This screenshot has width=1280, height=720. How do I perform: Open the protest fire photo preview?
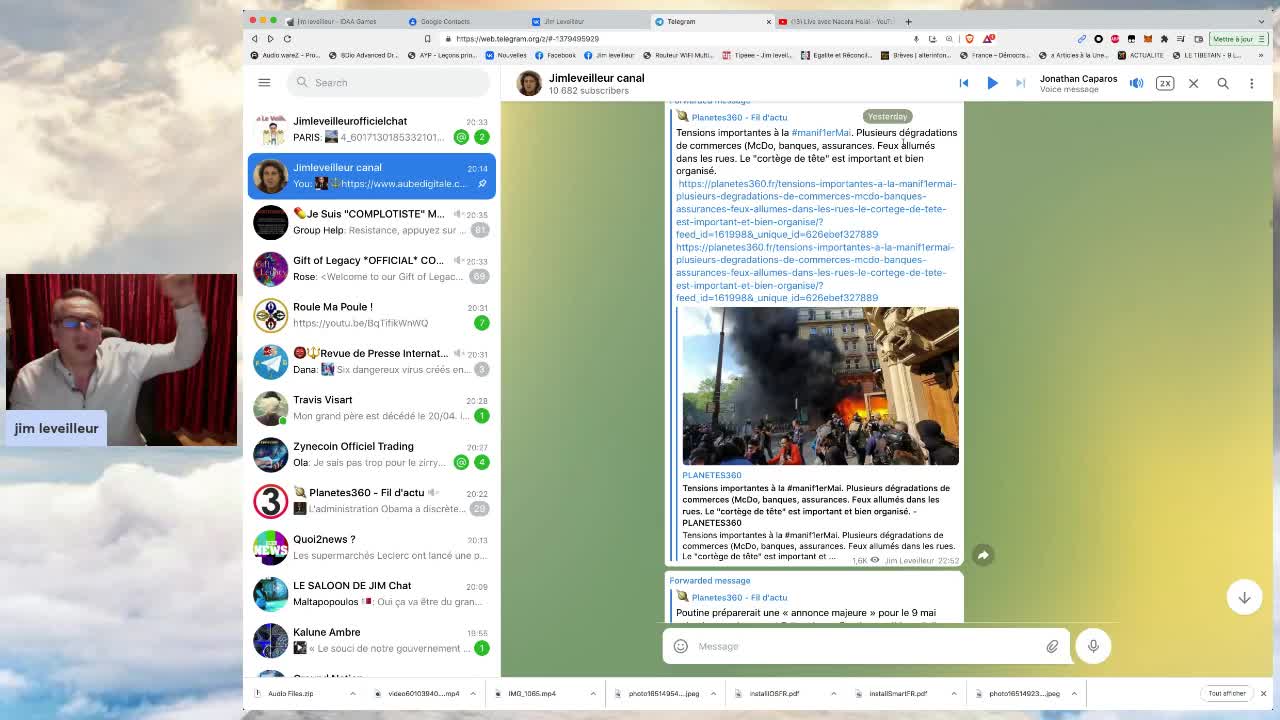(820, 386)
